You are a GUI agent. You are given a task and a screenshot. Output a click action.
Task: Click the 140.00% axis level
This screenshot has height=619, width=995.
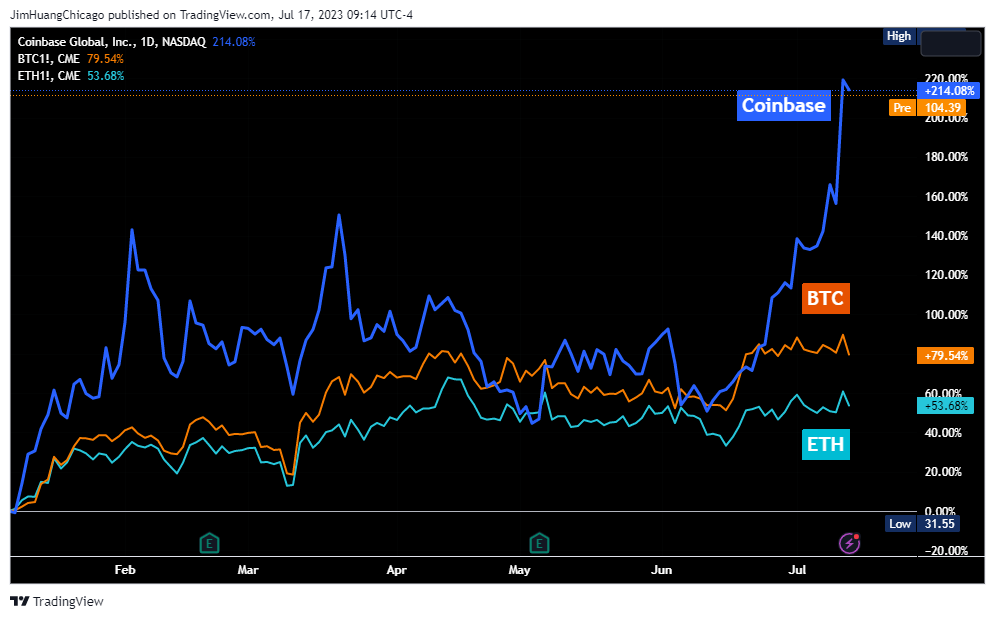tap(946, 236)
